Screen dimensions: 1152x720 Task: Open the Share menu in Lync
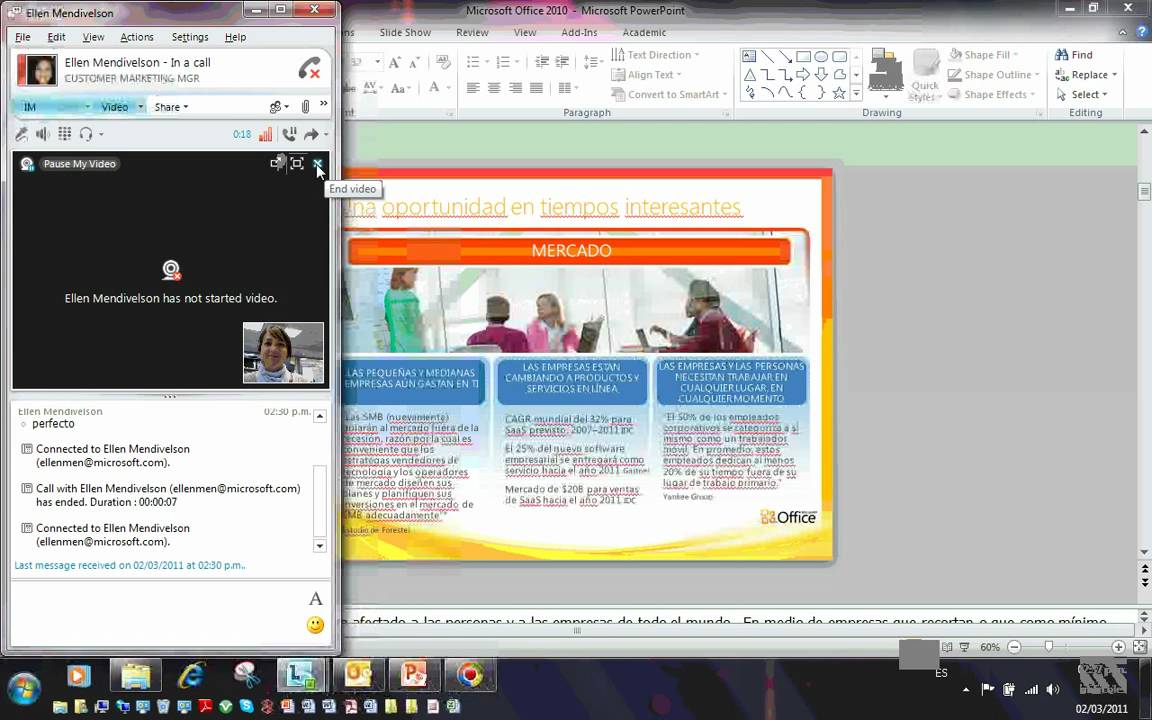click(x=171, y=107)
